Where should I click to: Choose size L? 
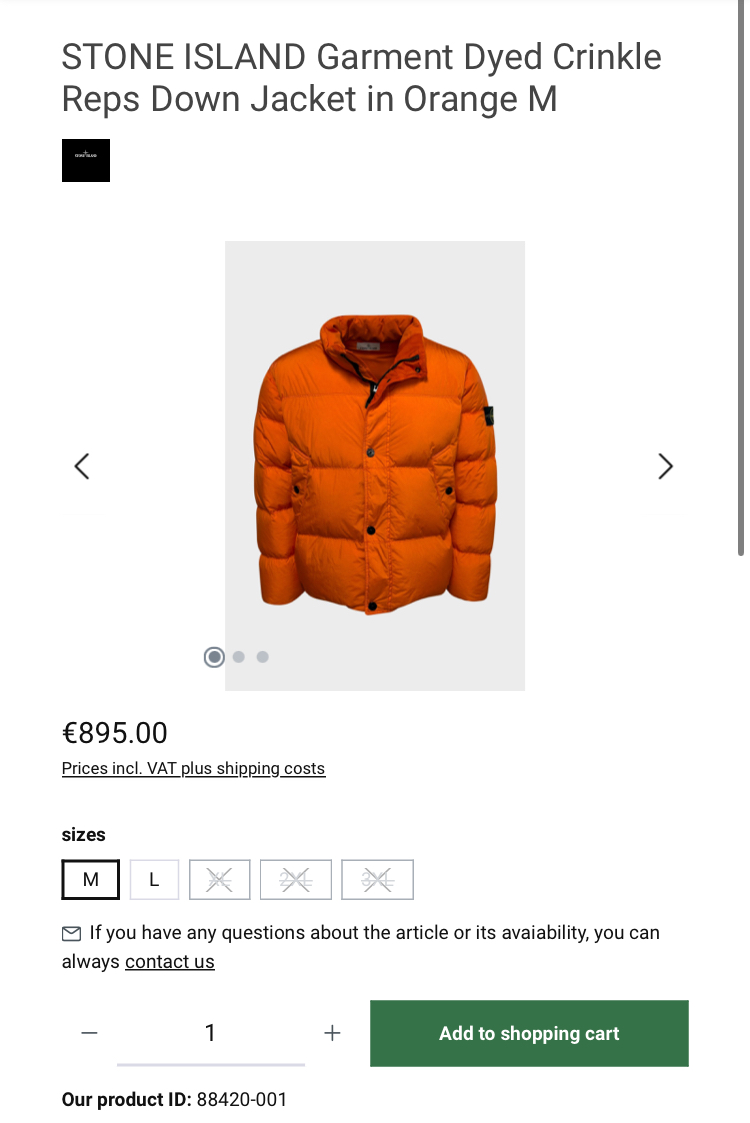click(154, 879)
